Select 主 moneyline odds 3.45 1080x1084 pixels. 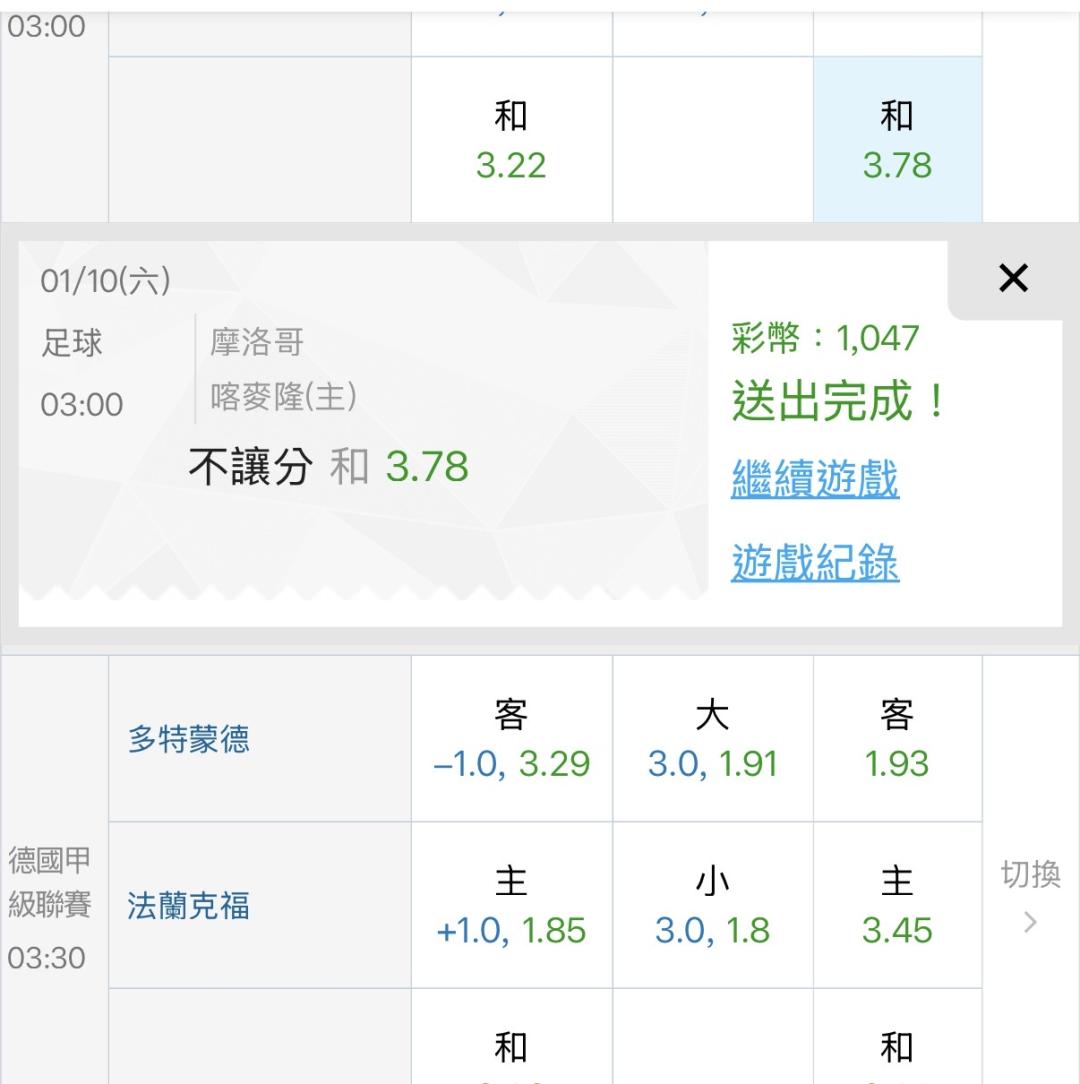click(x=897, y=906)
